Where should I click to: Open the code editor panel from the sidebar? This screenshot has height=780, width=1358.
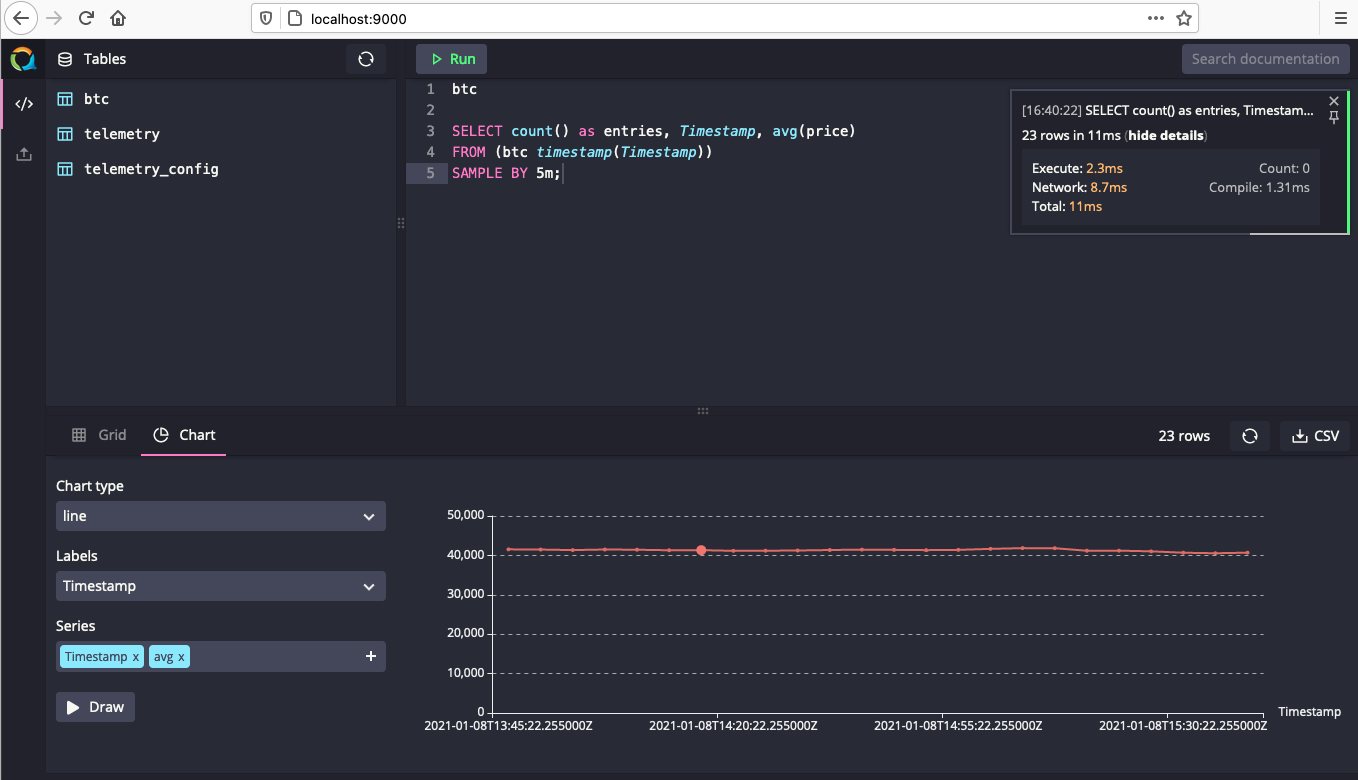23,103
